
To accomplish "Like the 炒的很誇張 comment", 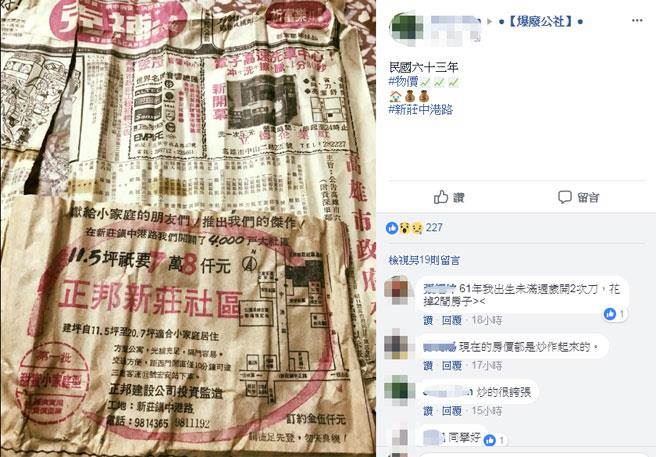I will (x=428, y=411).
